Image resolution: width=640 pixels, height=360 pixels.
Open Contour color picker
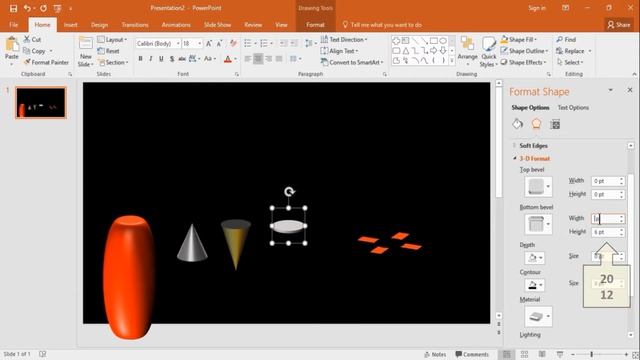point(534,285)
